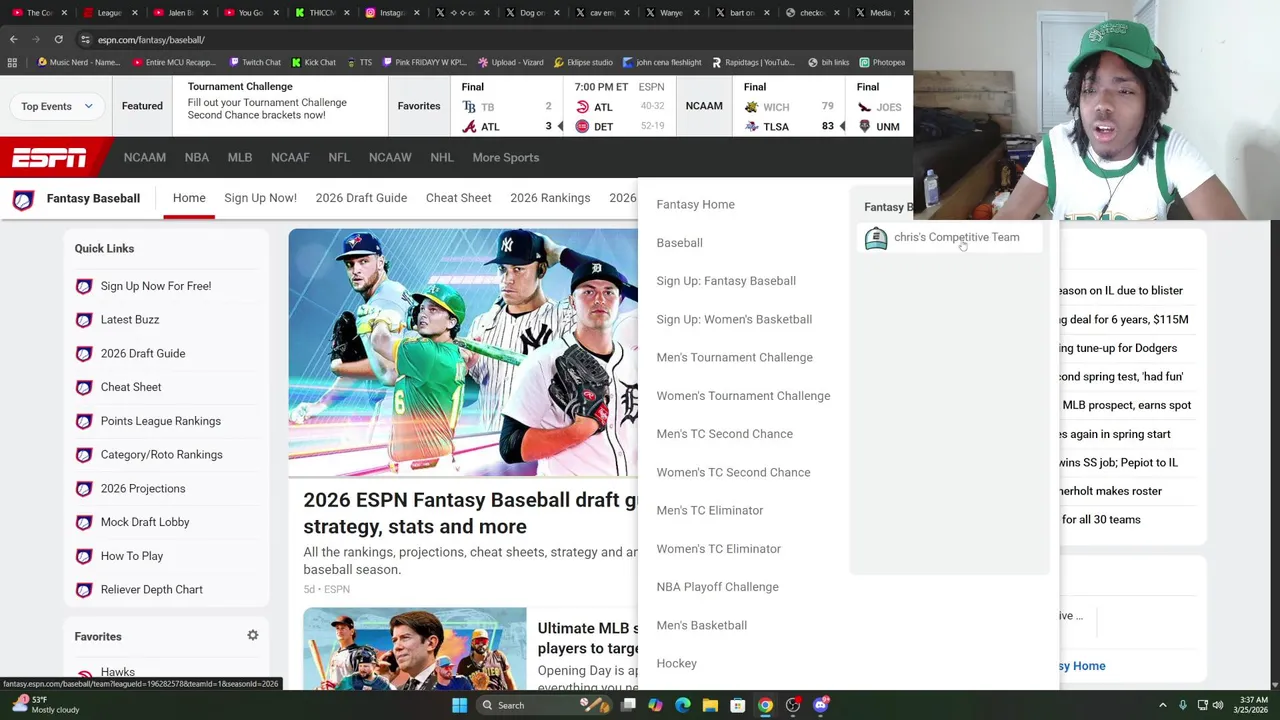
Task: Open Reliever Depth Chart quick link
Action: point(151,590)
